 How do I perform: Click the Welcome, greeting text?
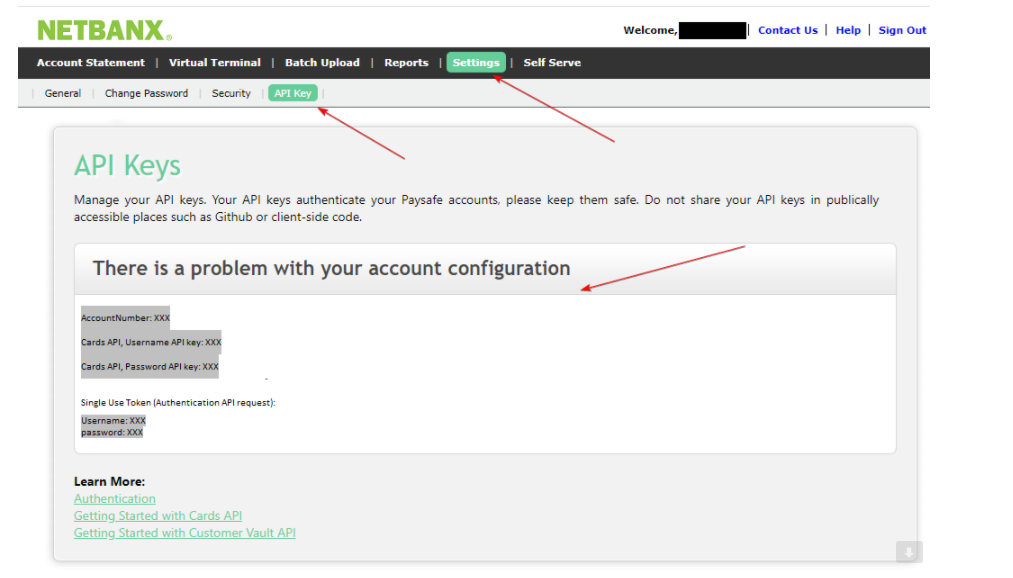[x=650, y=30]
